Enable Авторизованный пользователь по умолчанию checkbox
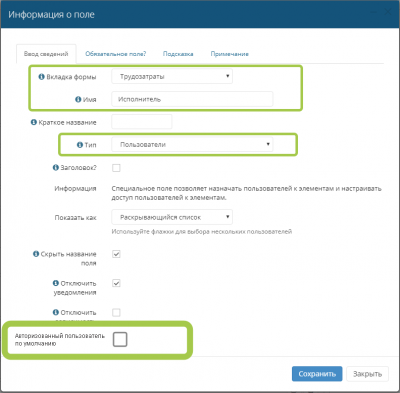This screenshot has height=393, width=400. point(120,339)
